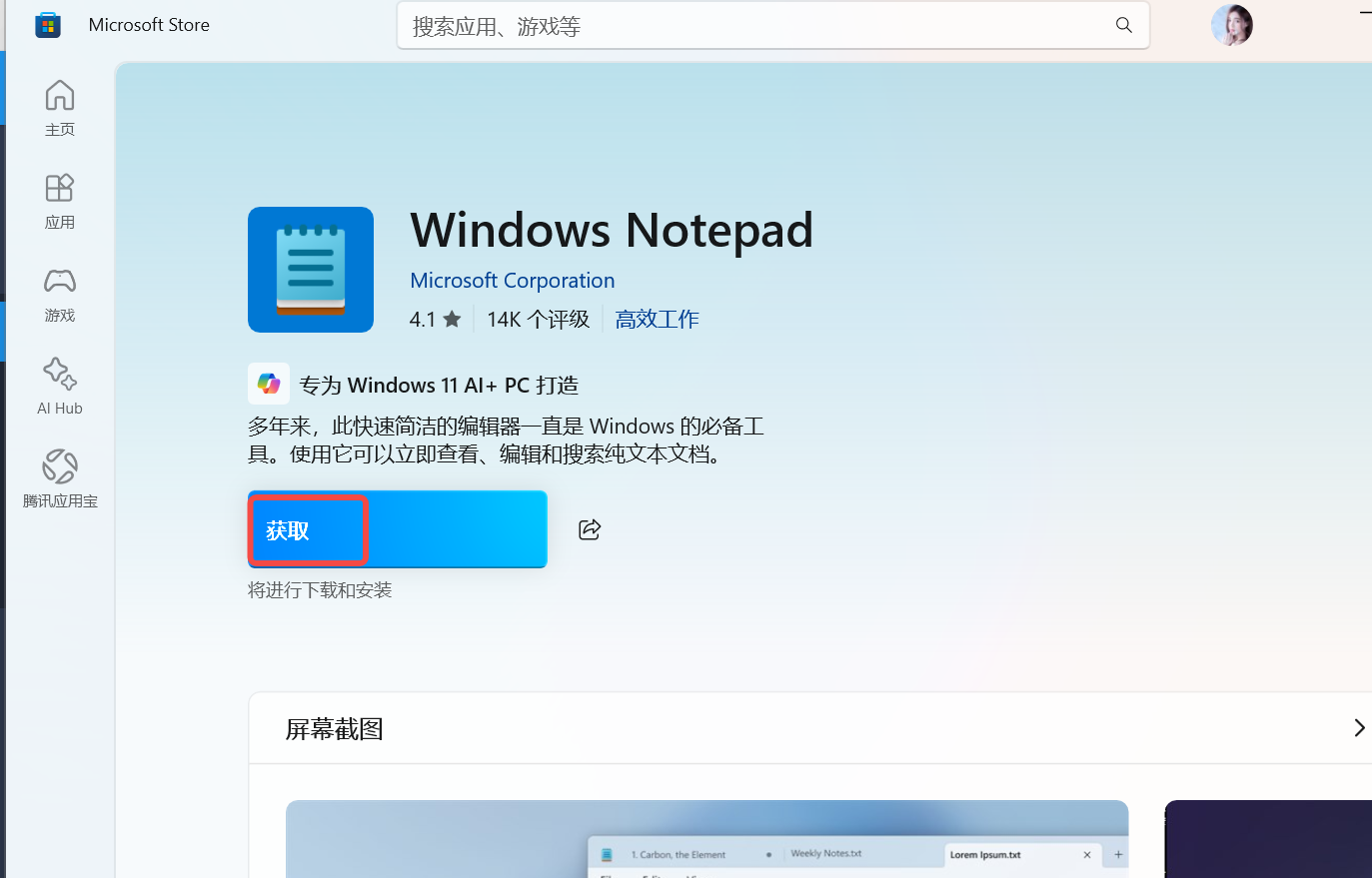The height and width of the screenshot is (878, 1372).
Task: Expand 屏幕截图 with the chevron arrow
Action: tap(1358, 728)
